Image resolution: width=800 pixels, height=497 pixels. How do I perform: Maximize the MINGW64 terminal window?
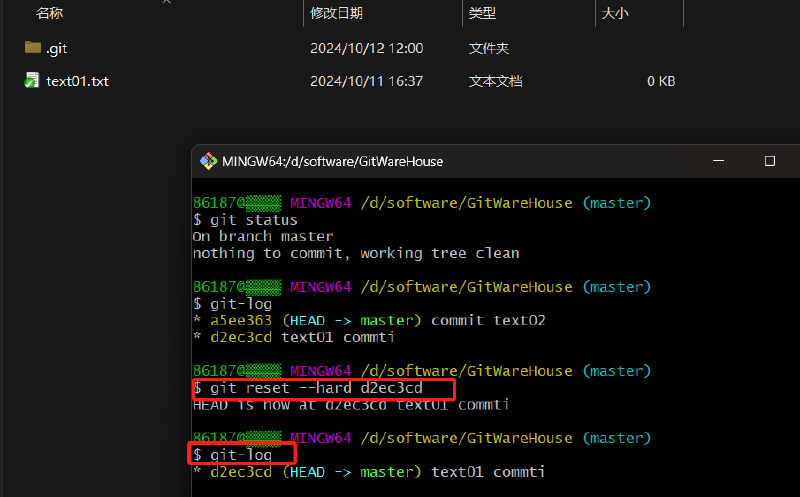(769, 161)
